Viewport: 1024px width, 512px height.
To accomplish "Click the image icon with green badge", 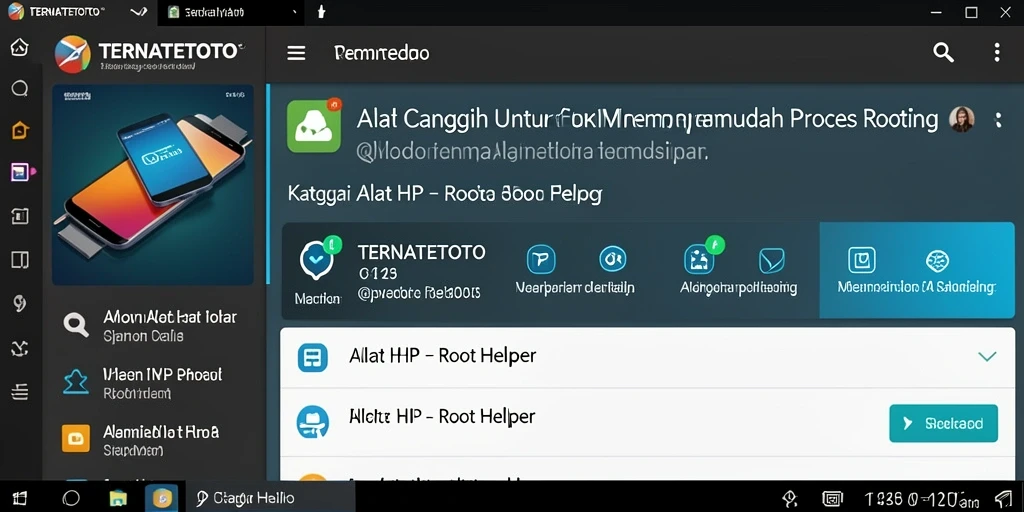I will (701, 257).
